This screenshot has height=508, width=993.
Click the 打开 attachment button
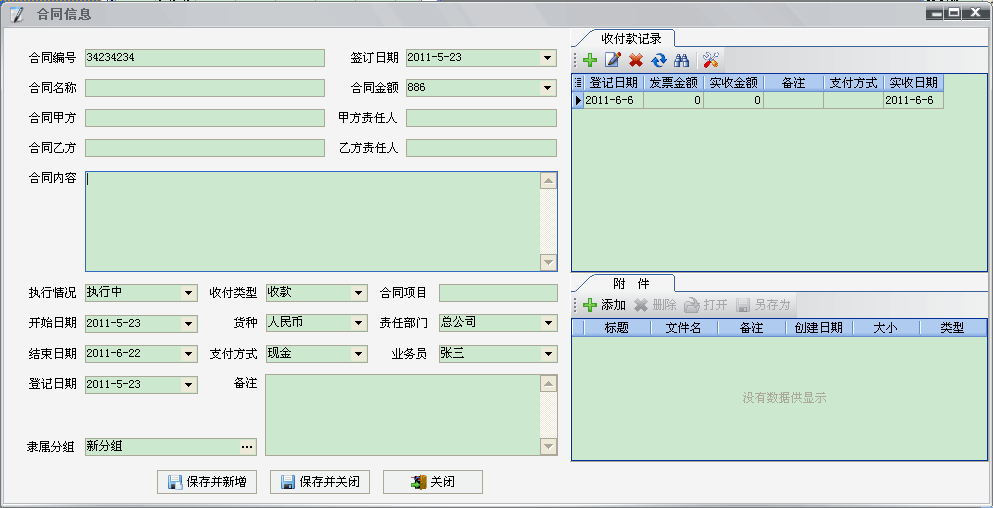pos(706,305)
